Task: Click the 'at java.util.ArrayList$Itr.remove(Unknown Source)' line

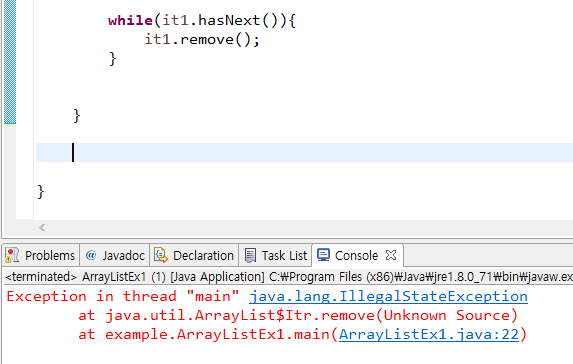Action: [298, 315]
